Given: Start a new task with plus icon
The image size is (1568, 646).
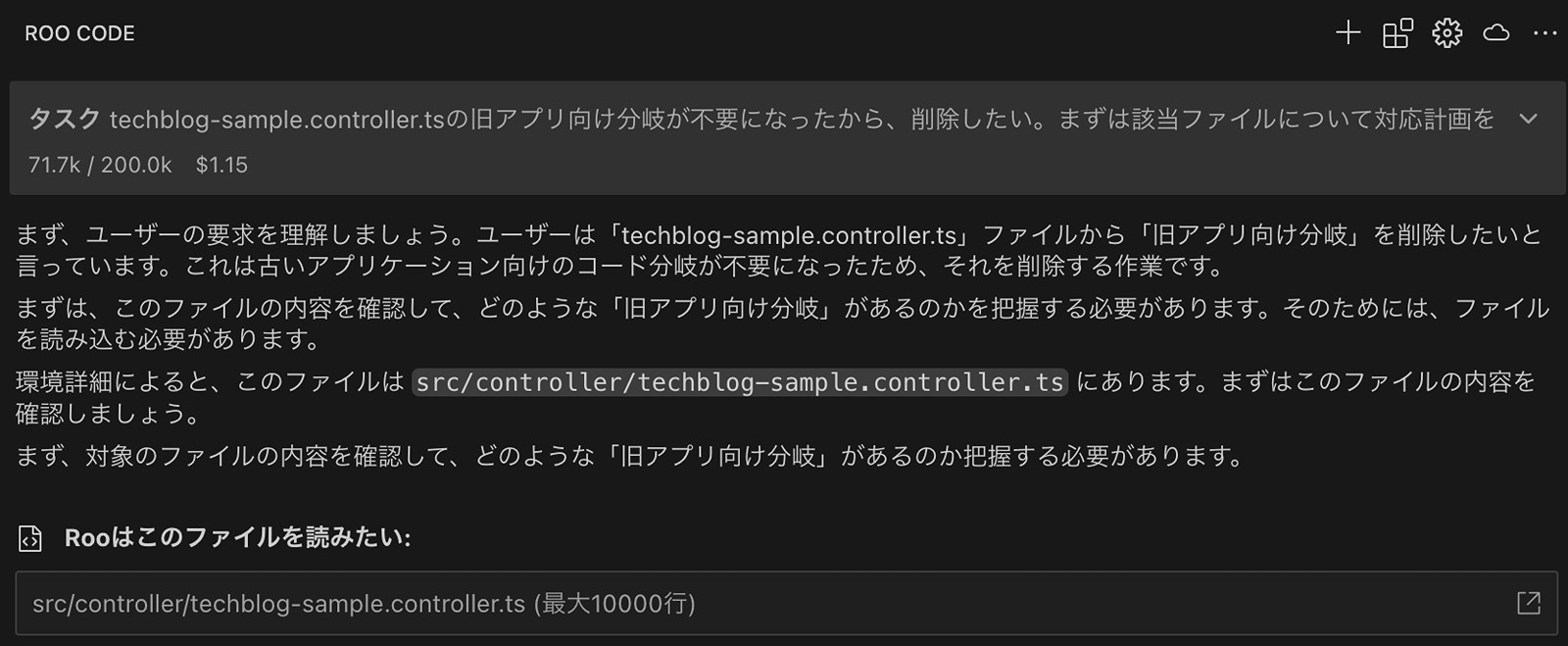Looking at the screenshot, I should 1347,33.
